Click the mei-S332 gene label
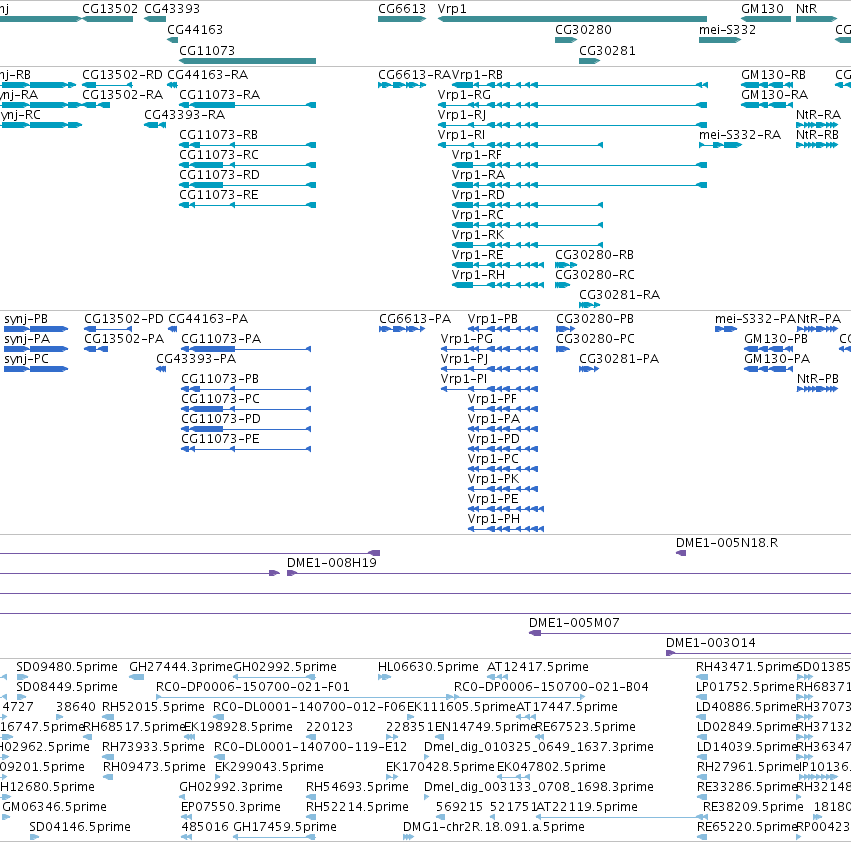851x842 pixels. [x=727, y=29]
